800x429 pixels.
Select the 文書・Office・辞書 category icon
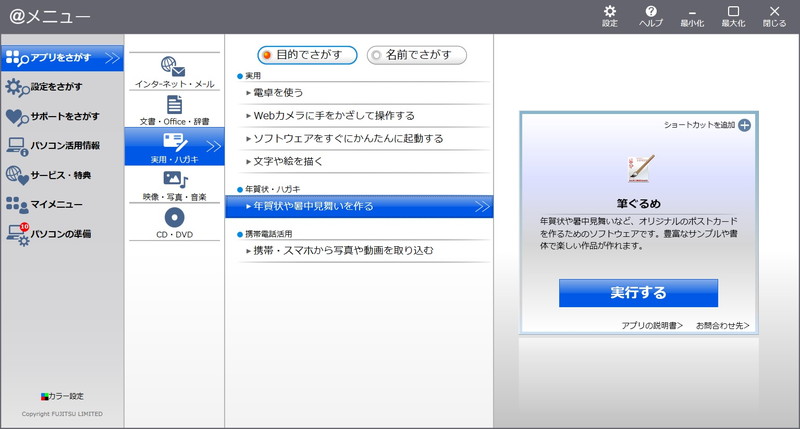click(174, 105)
